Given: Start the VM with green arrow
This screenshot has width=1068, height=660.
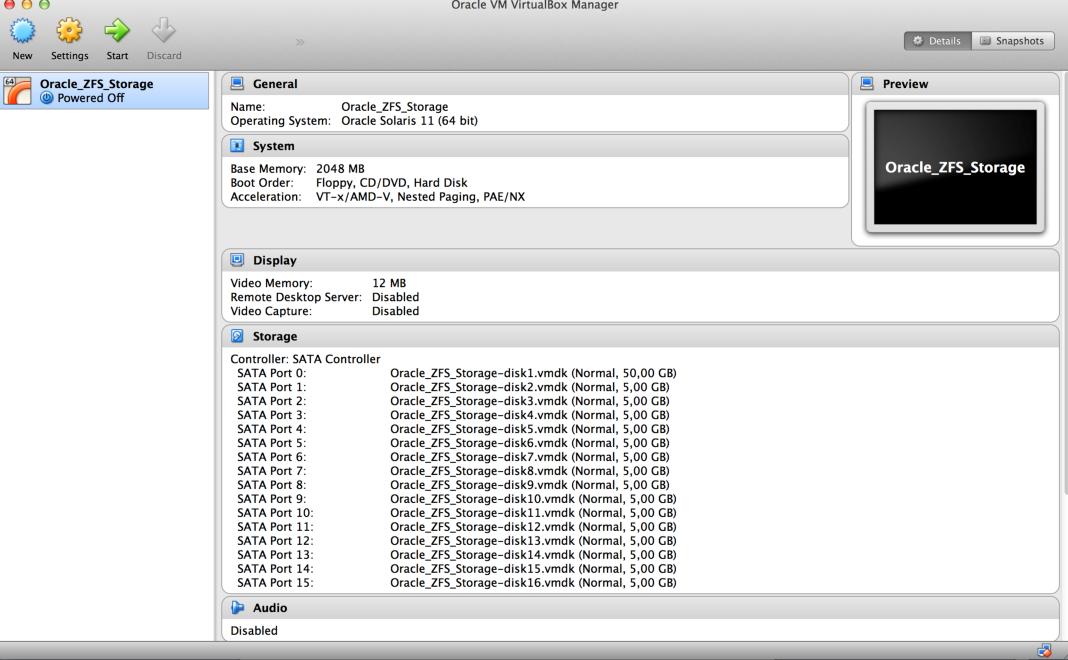Looking at the screenshot, I should click(x=116, y=31).
